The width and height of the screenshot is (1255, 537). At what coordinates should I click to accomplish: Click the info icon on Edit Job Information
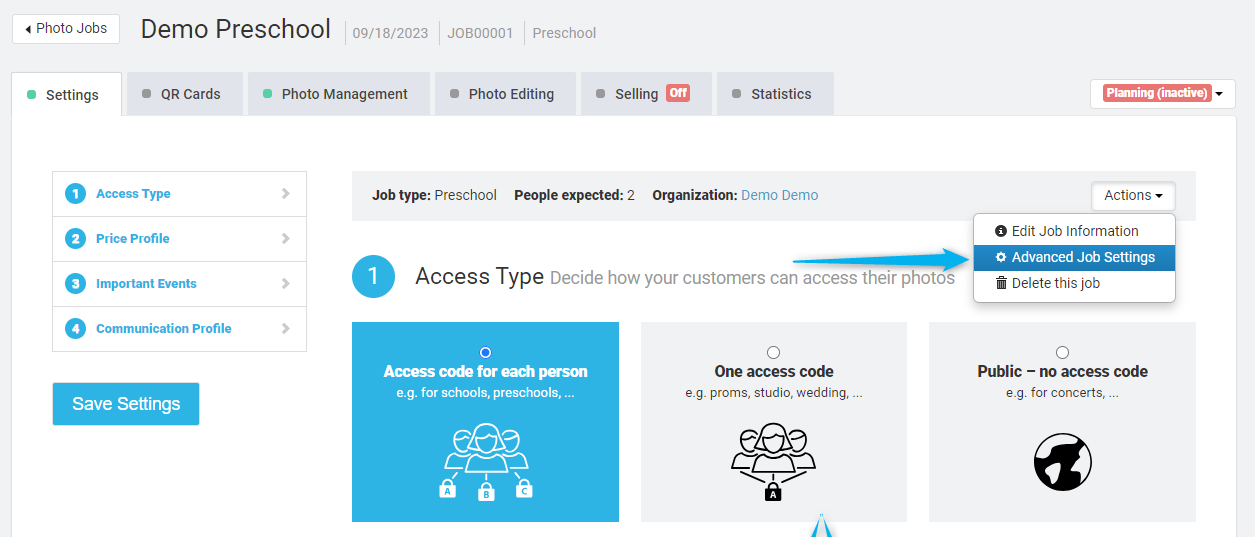(1001, 231)
